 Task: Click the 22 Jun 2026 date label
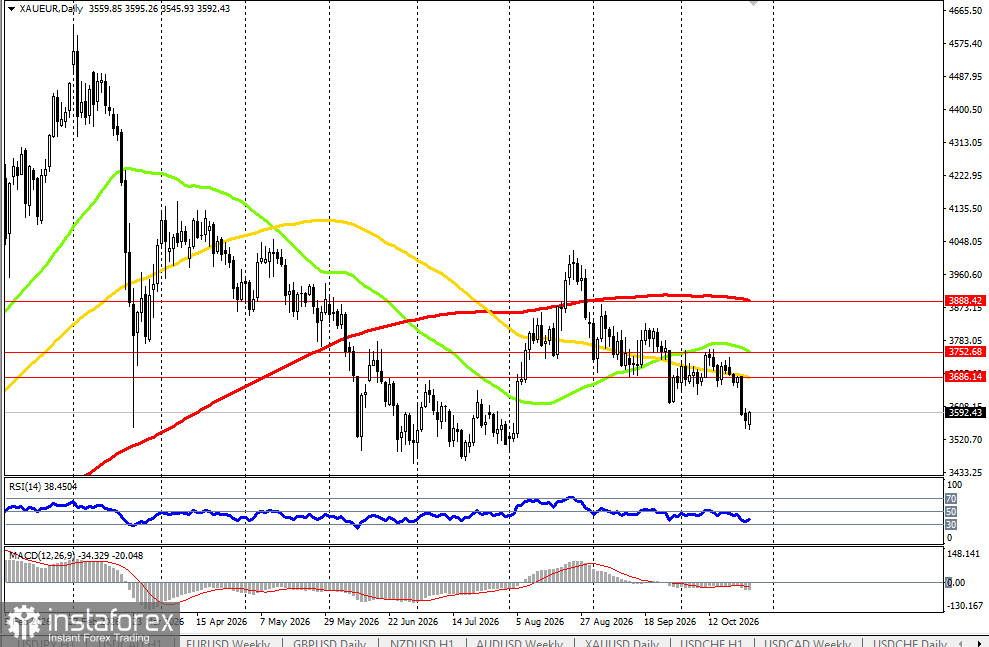point(413,622)
